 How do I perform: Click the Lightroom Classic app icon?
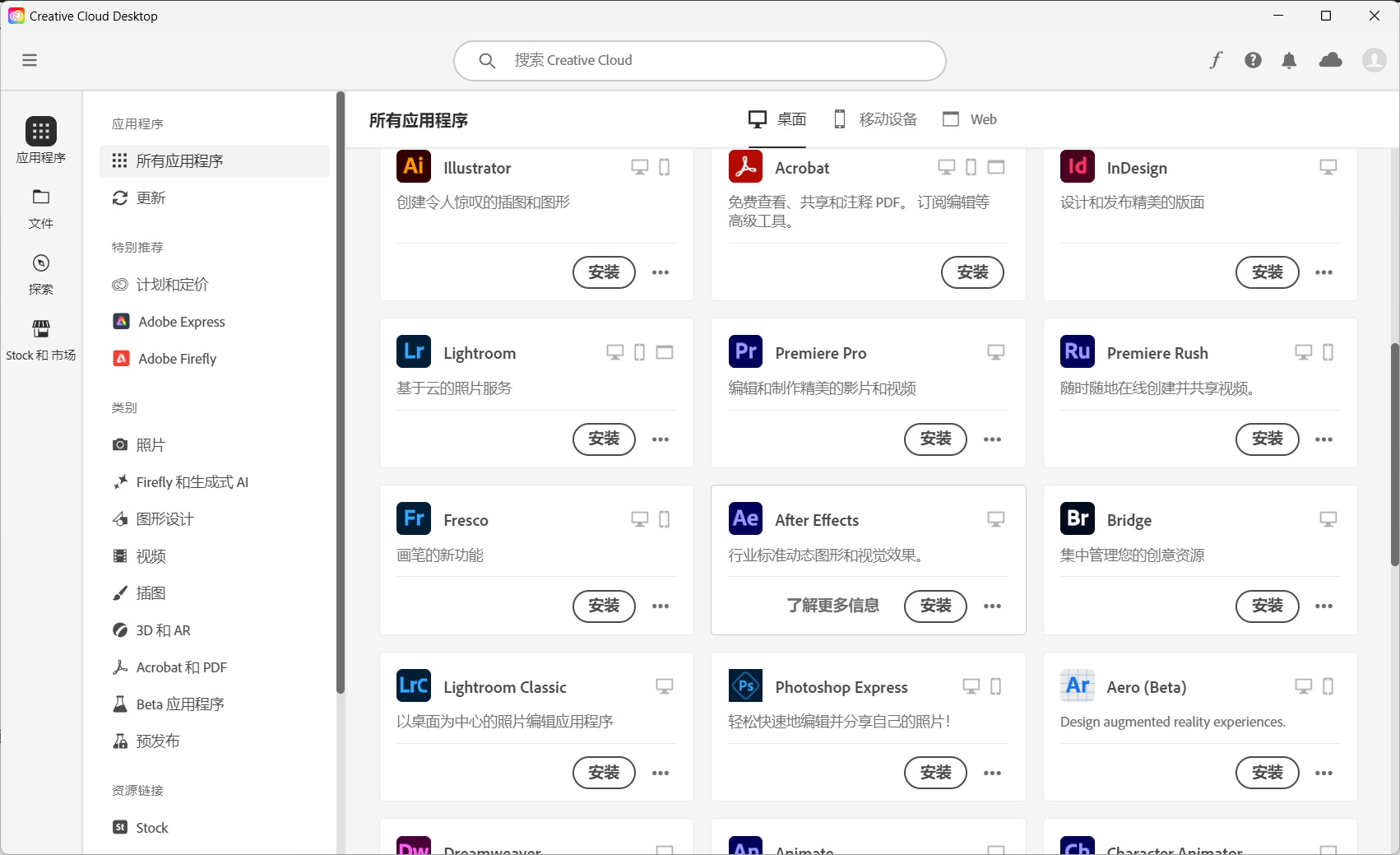pyautogui.click(x=414, y=685)
